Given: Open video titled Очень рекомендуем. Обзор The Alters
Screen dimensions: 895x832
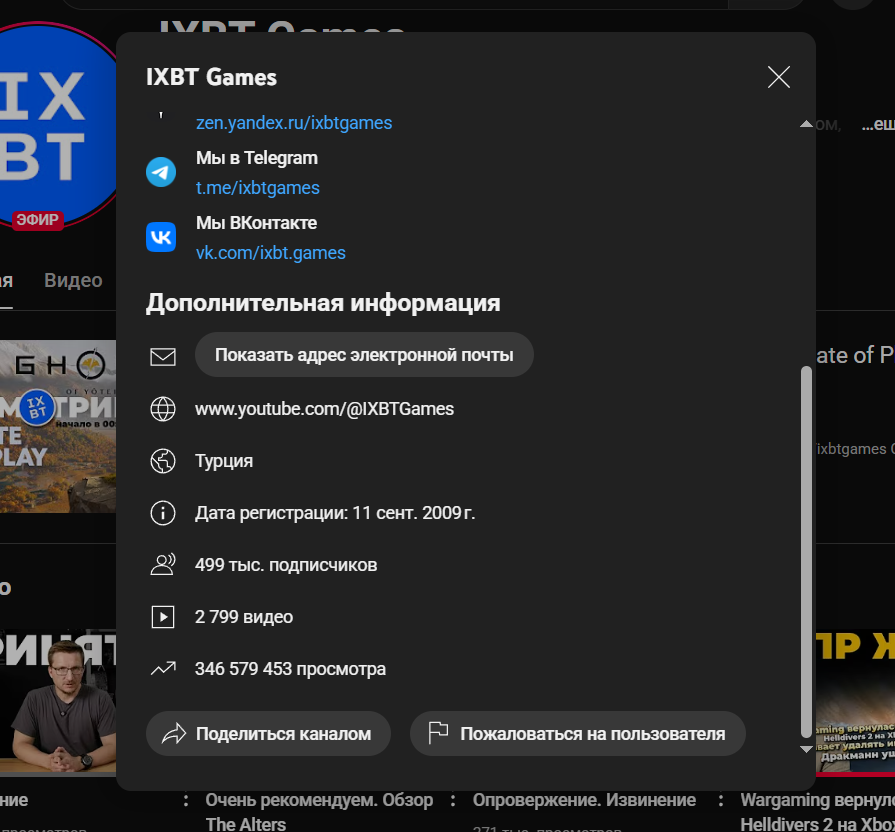Looking at the screenshot, I should (319, 811).
